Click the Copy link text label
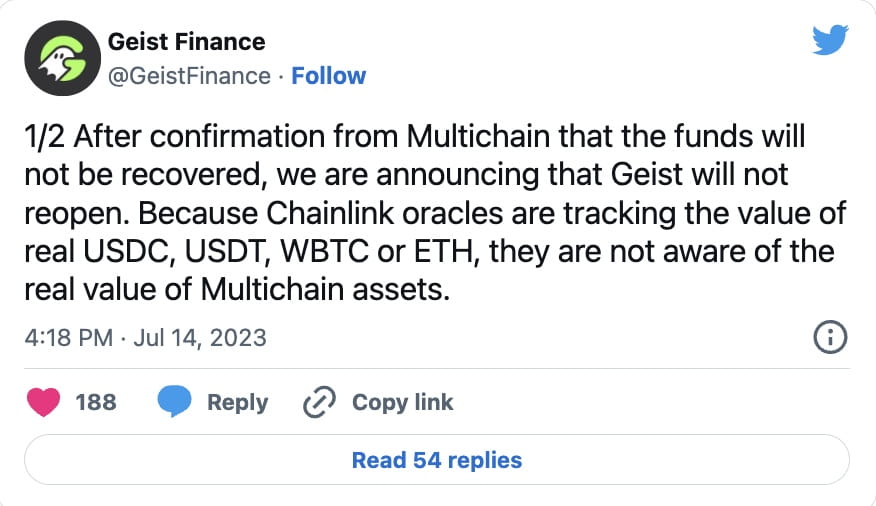The height and width of the screenshot is (506, 876). 402,402
